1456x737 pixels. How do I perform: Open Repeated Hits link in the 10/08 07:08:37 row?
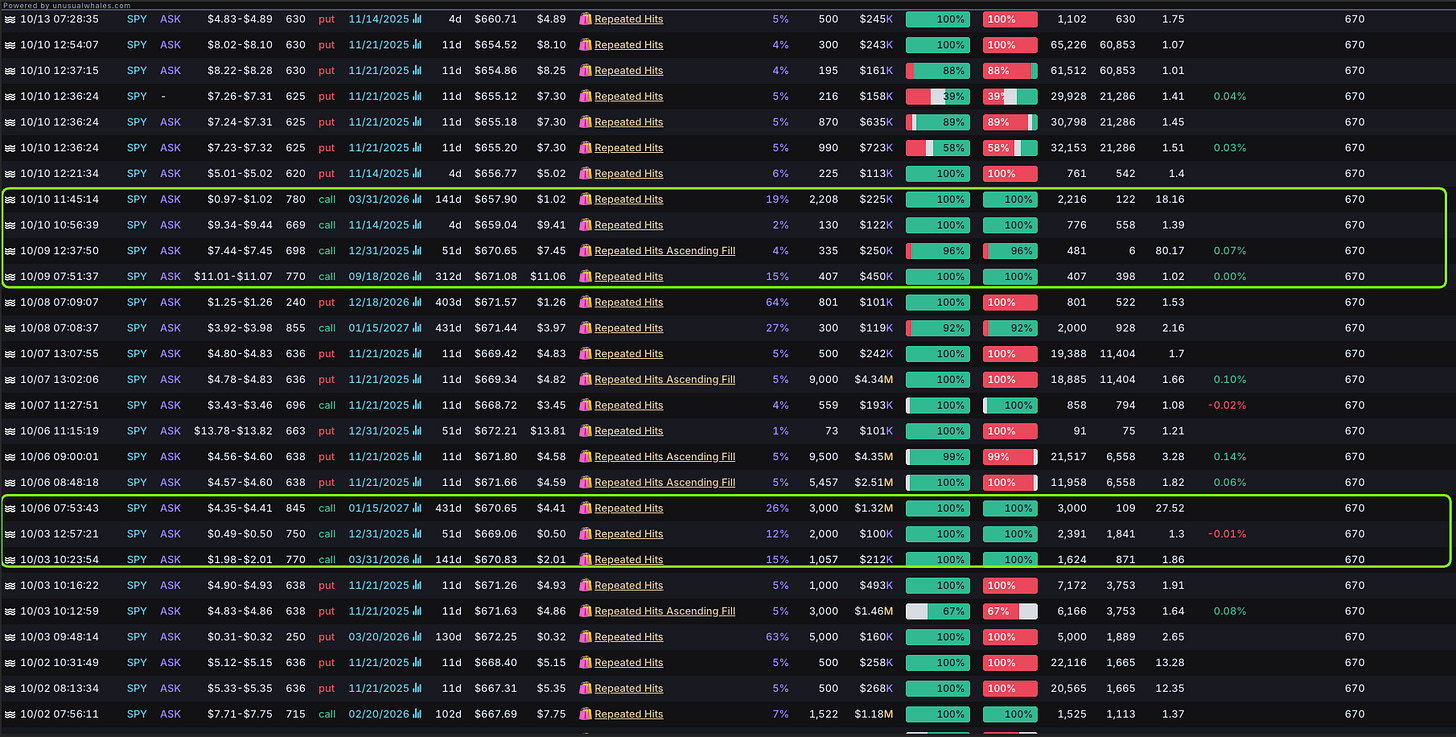pyautogui.click(x=629, y=328)
